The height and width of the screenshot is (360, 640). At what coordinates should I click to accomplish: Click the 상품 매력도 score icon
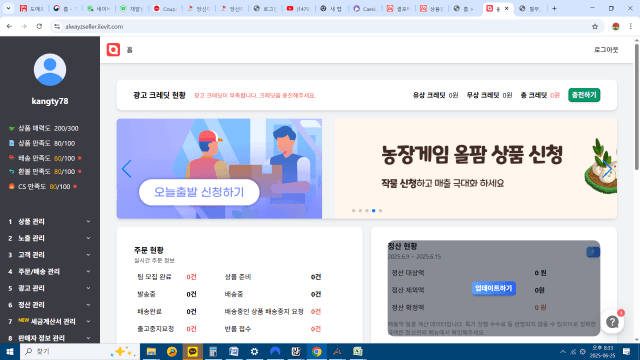11,129
